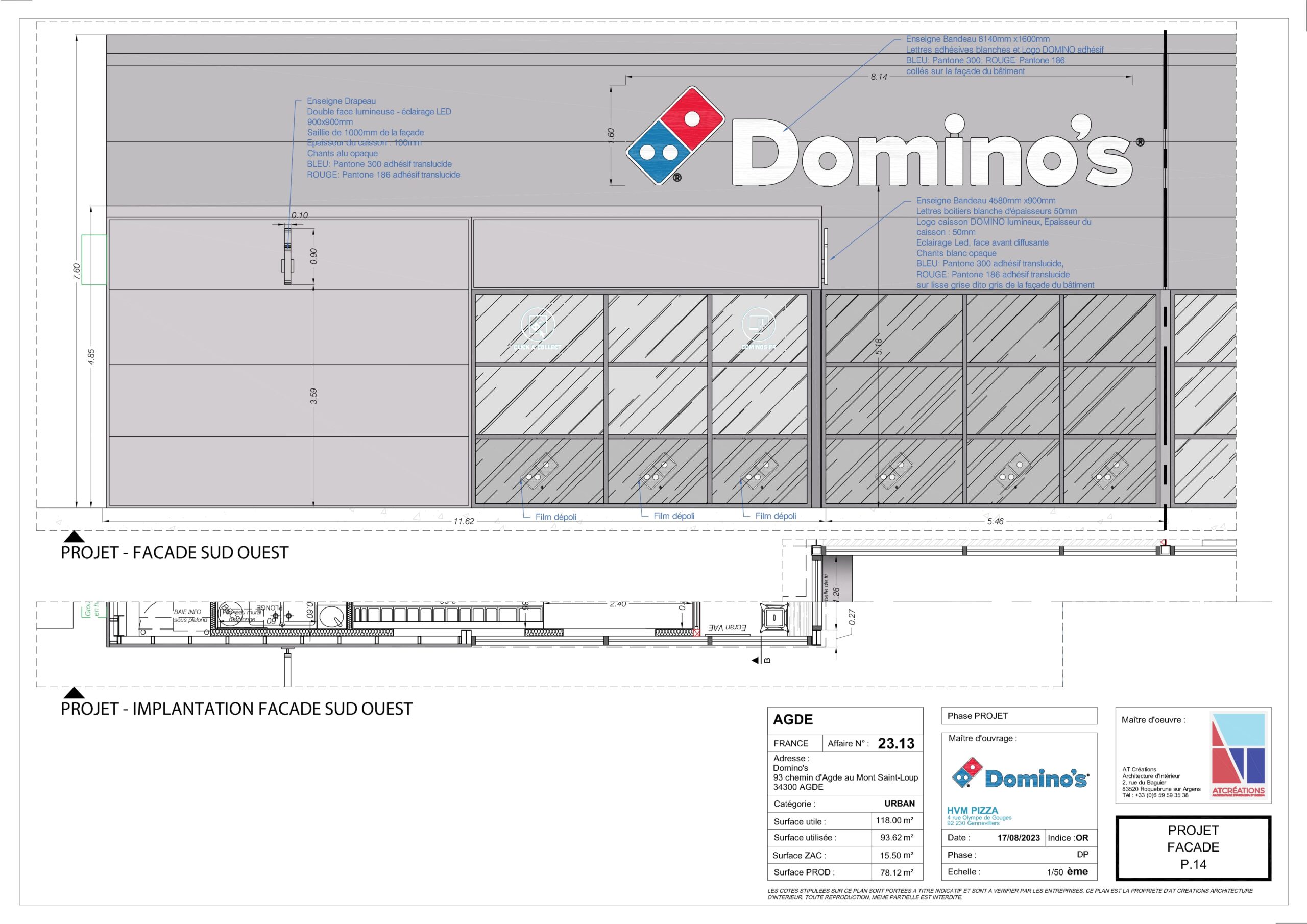Select the '900x900mm' size note
The height and width of the screenshot is (924, 1307).
pos(330,122)
